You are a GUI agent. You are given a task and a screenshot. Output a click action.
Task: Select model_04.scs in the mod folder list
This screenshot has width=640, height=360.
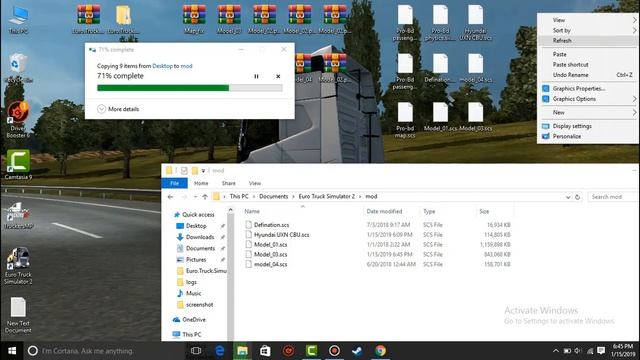click(x=270, y=264)
